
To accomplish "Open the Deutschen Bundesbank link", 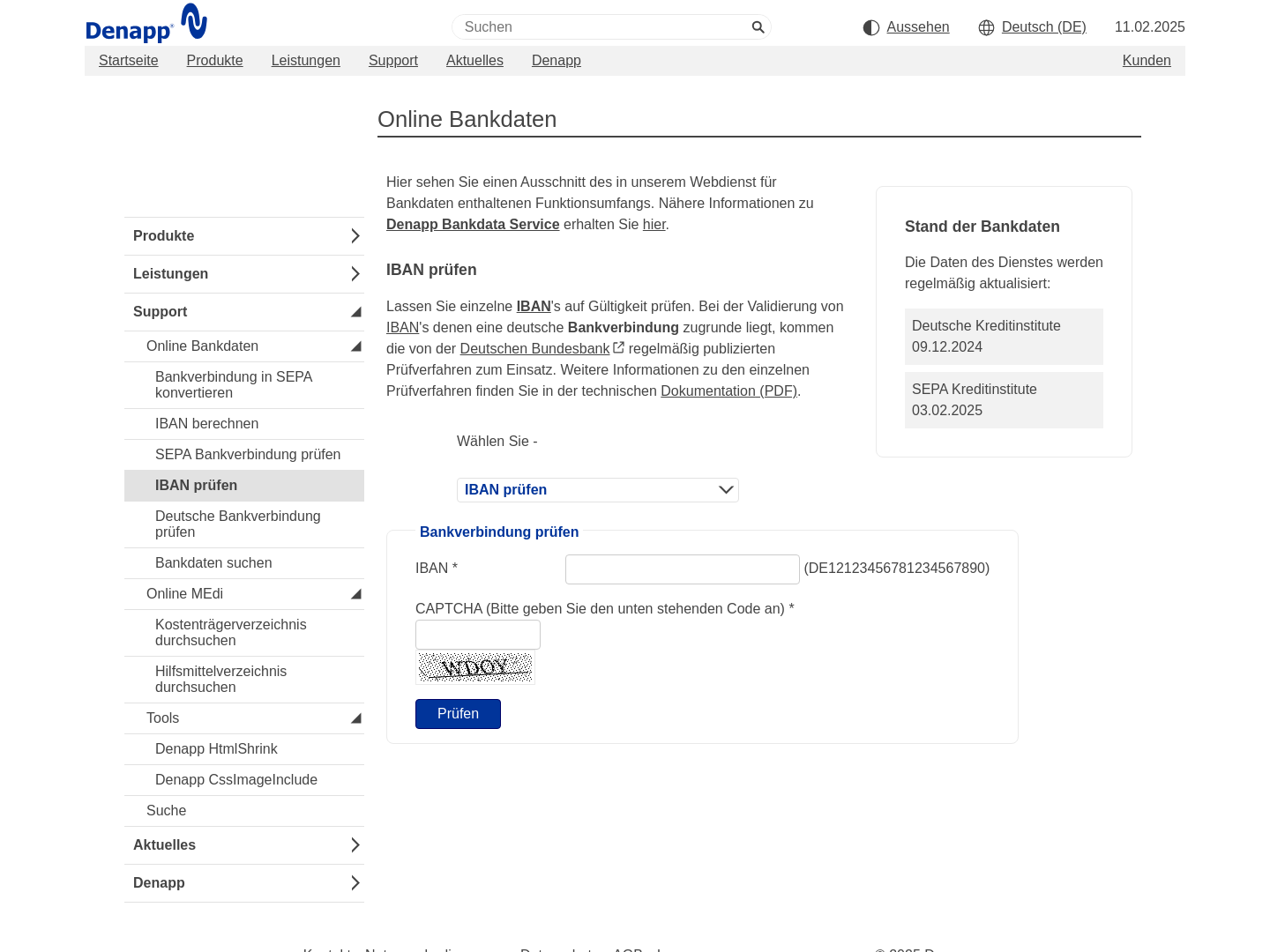I will (534, 349).
